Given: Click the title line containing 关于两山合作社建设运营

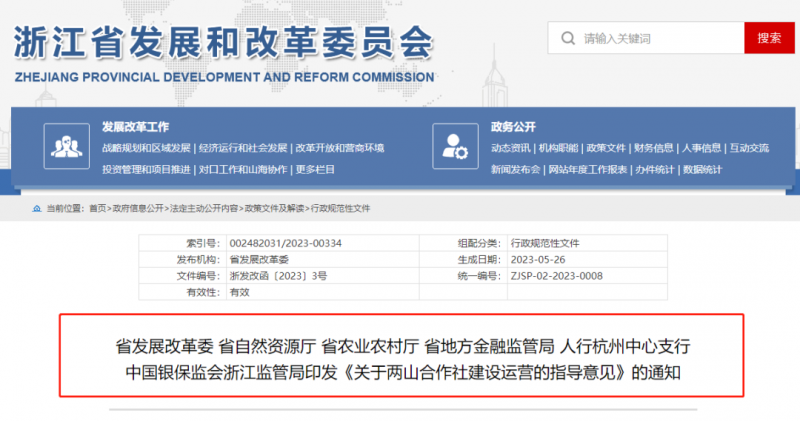Looking at the screenshot, I should 403,373.
